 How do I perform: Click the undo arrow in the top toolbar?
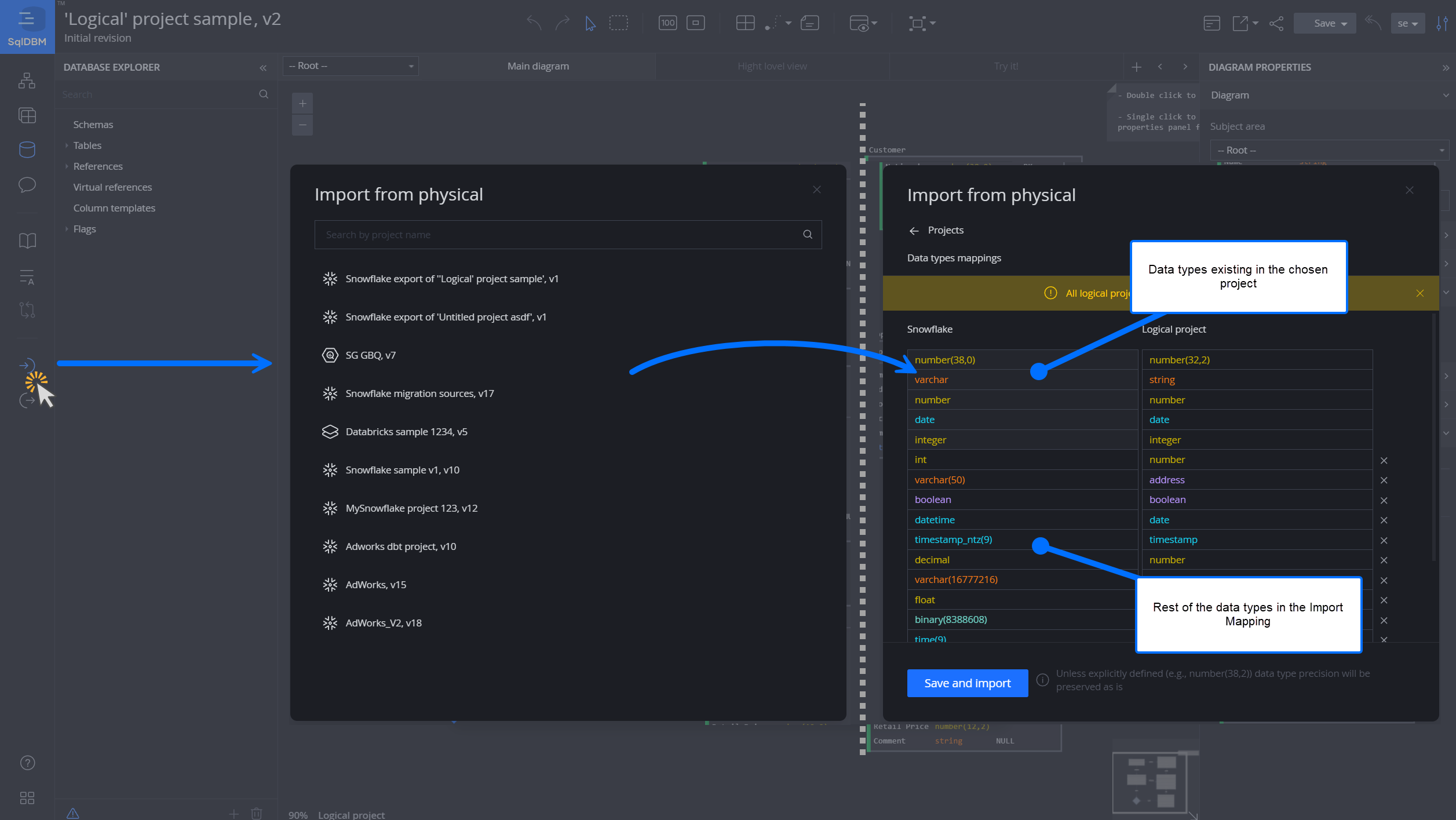pyautogui.click(x=534, y=23)
